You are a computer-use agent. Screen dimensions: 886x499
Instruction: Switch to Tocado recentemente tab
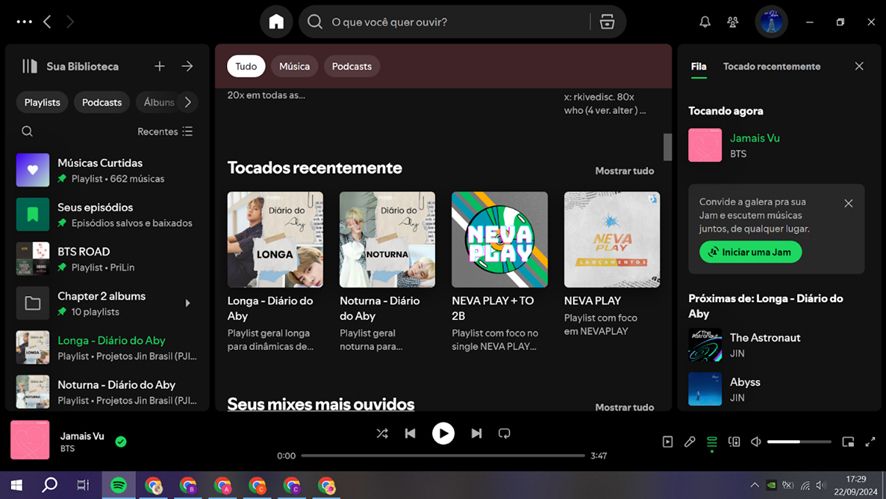pyautogui.click(x=772, y=66)
